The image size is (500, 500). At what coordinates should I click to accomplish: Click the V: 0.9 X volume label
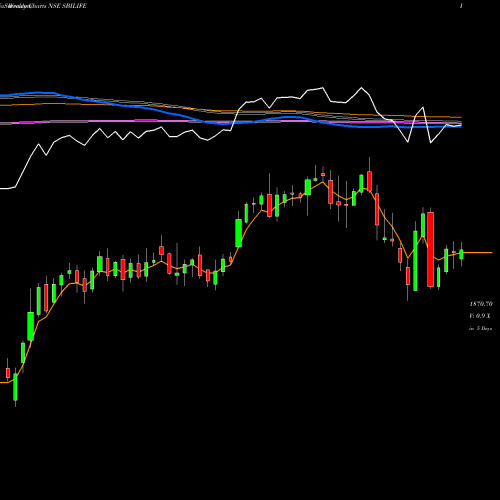pos(480,316)
